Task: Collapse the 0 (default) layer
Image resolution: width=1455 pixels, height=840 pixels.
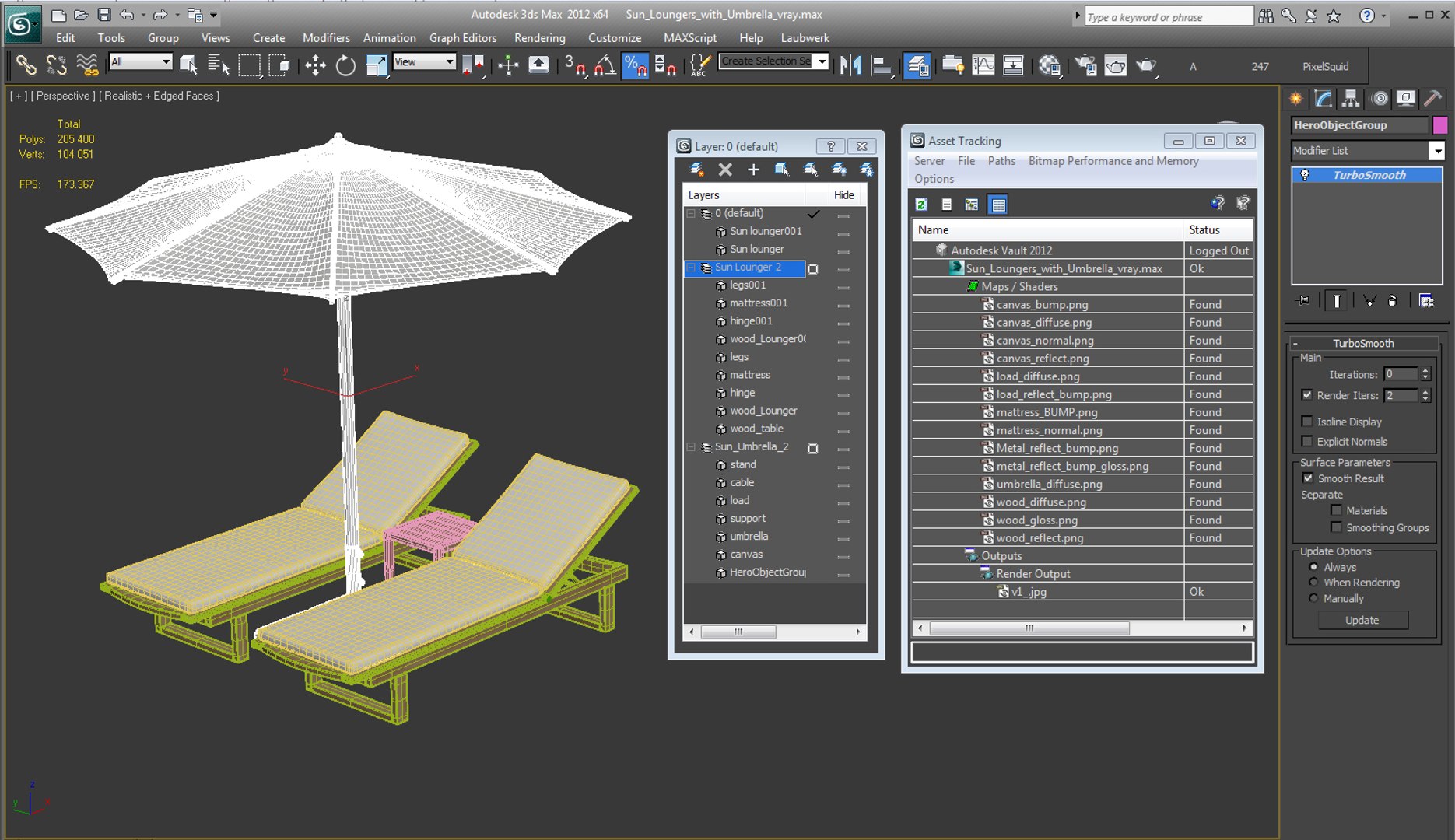Action: 691,213
